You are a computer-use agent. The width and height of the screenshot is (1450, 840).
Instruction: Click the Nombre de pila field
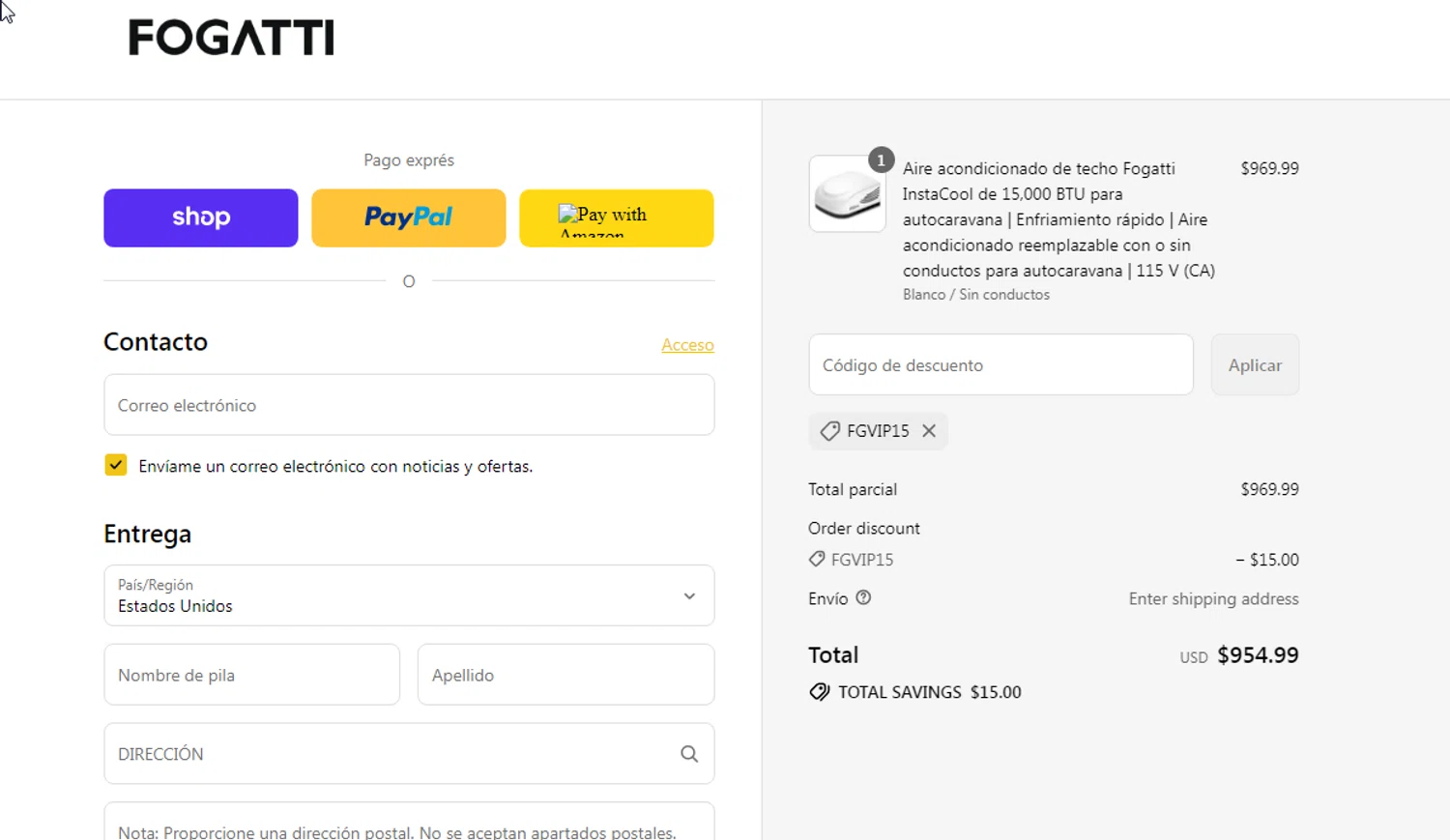point(251,675)
